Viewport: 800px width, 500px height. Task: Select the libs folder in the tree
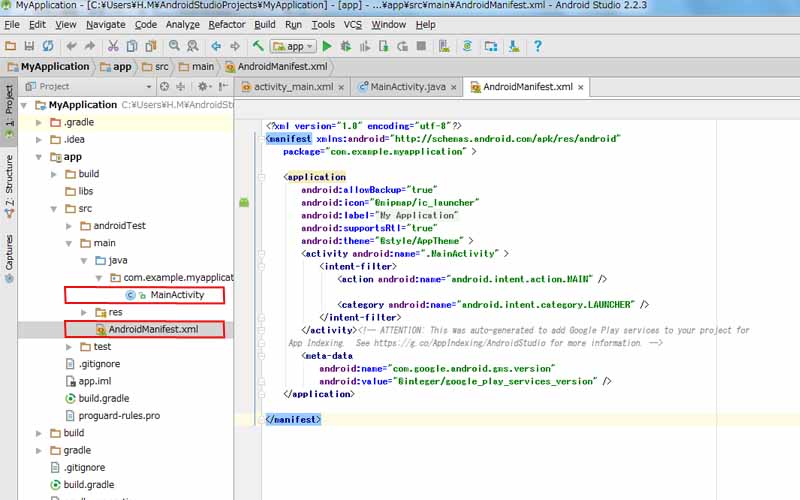[x=86, y=191]
